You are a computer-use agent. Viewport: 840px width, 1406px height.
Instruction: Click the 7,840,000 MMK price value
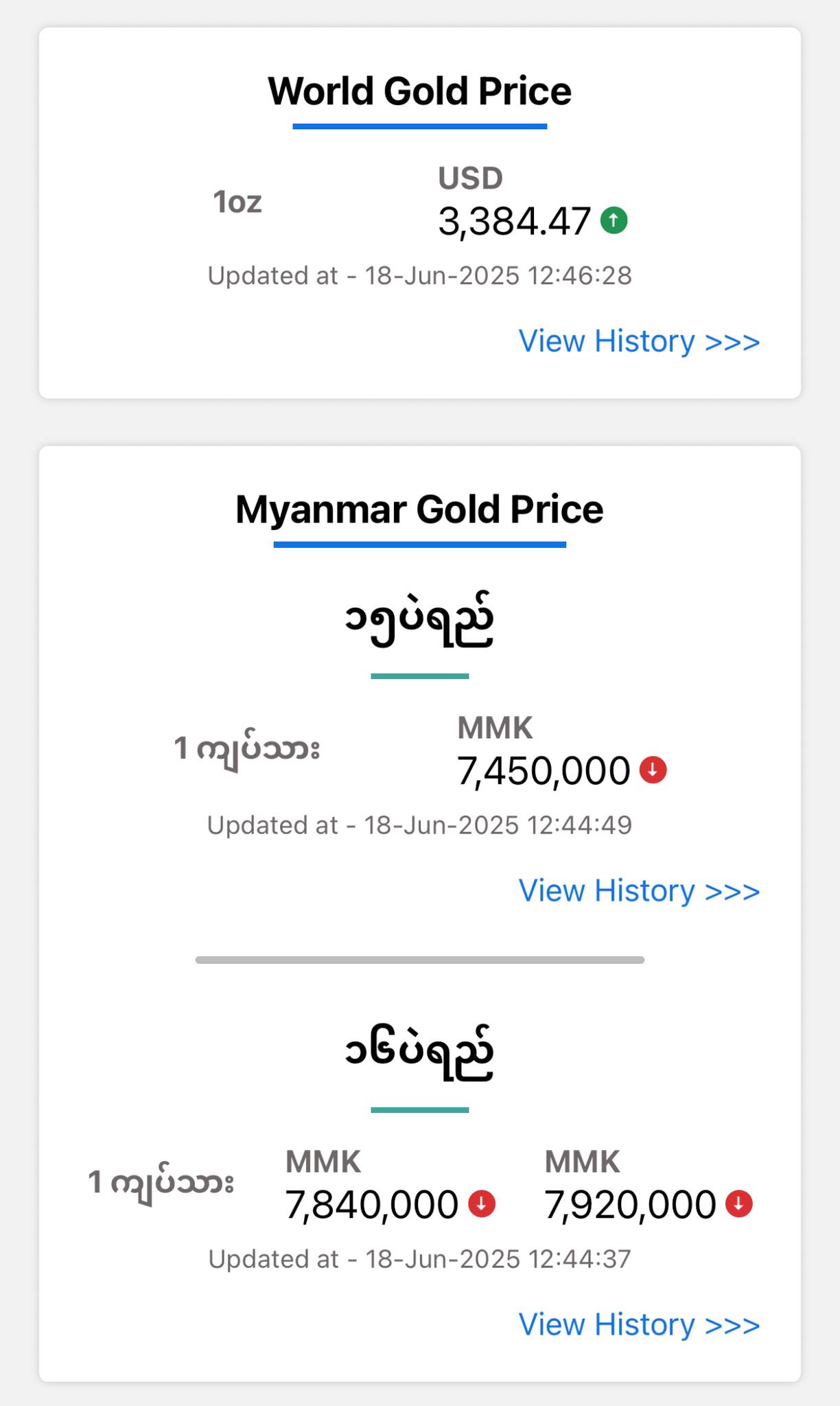point(371,1205)
